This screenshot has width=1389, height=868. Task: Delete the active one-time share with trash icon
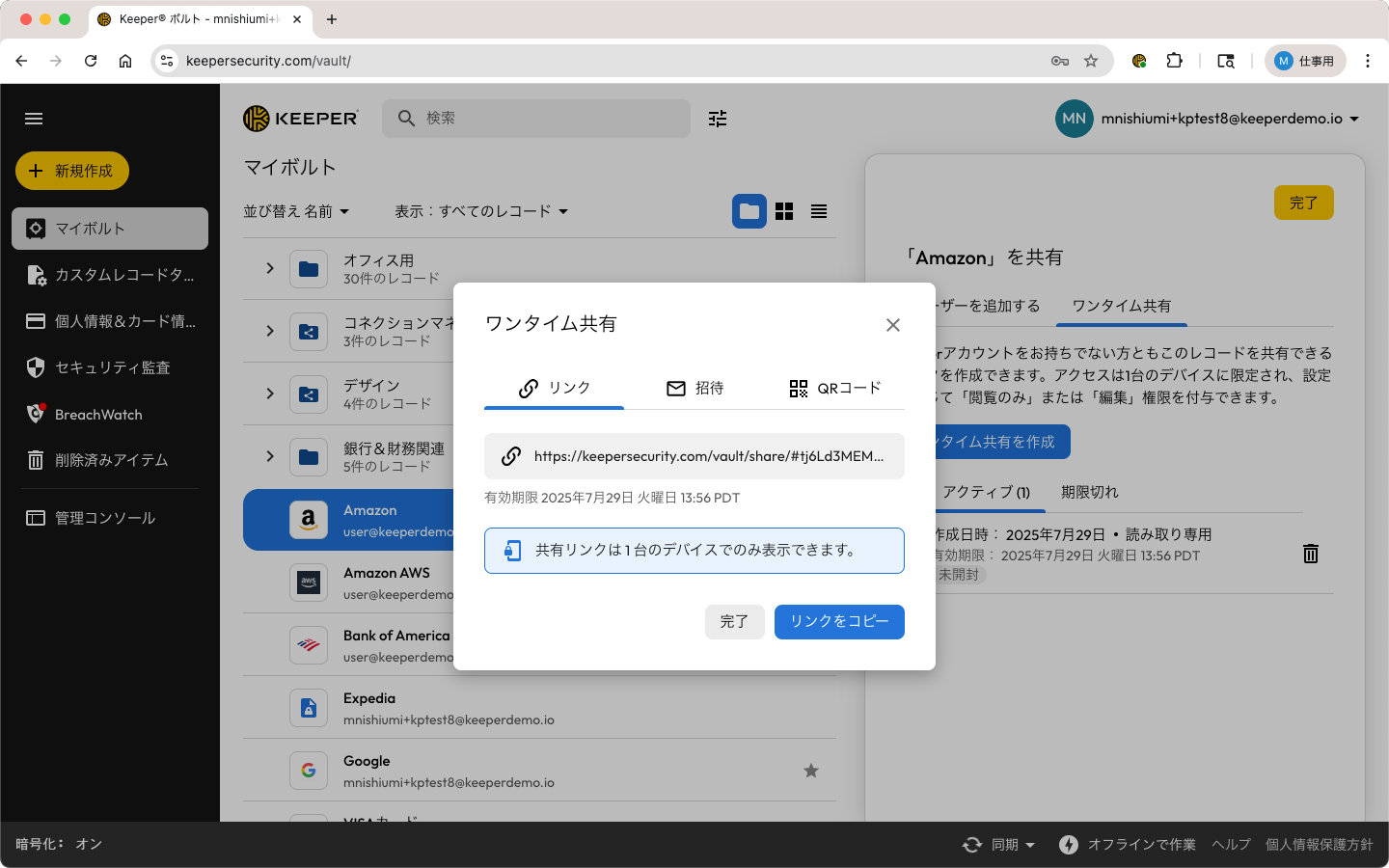1310,554
